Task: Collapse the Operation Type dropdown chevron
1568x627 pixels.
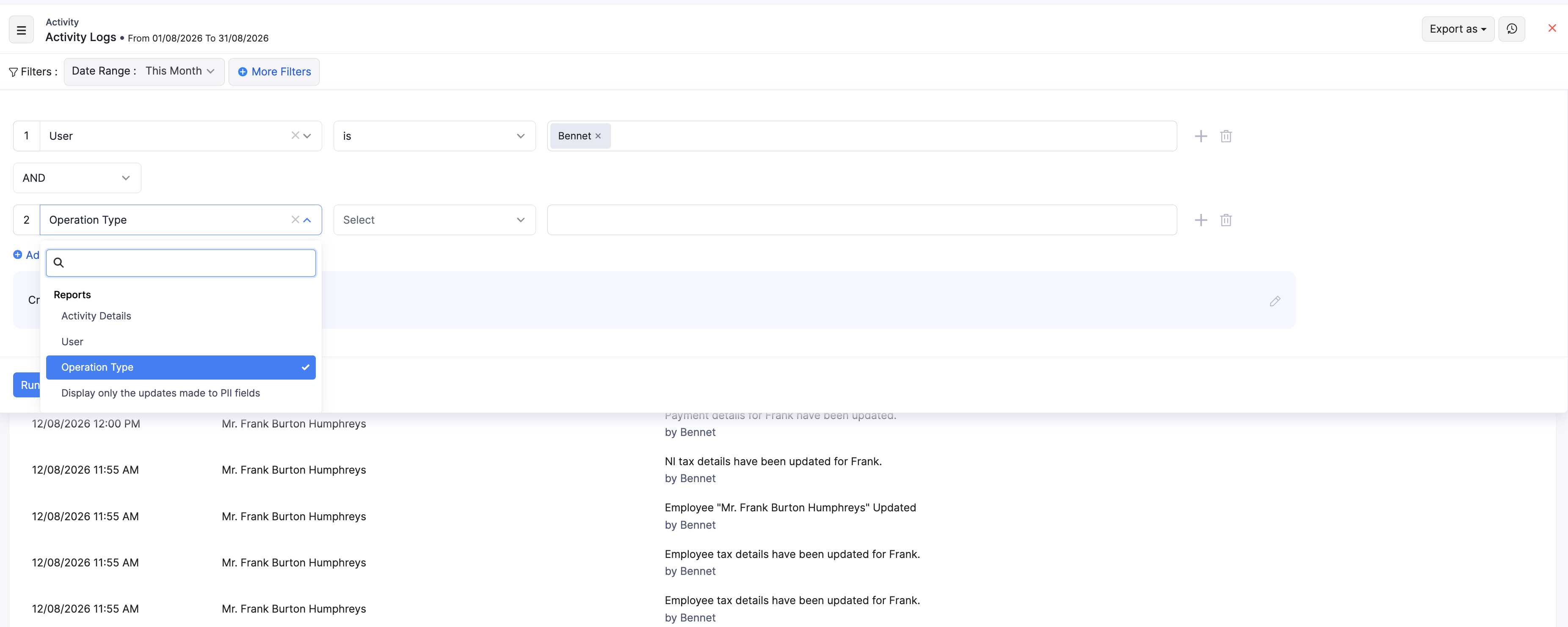Action: (x=307, y=220)
